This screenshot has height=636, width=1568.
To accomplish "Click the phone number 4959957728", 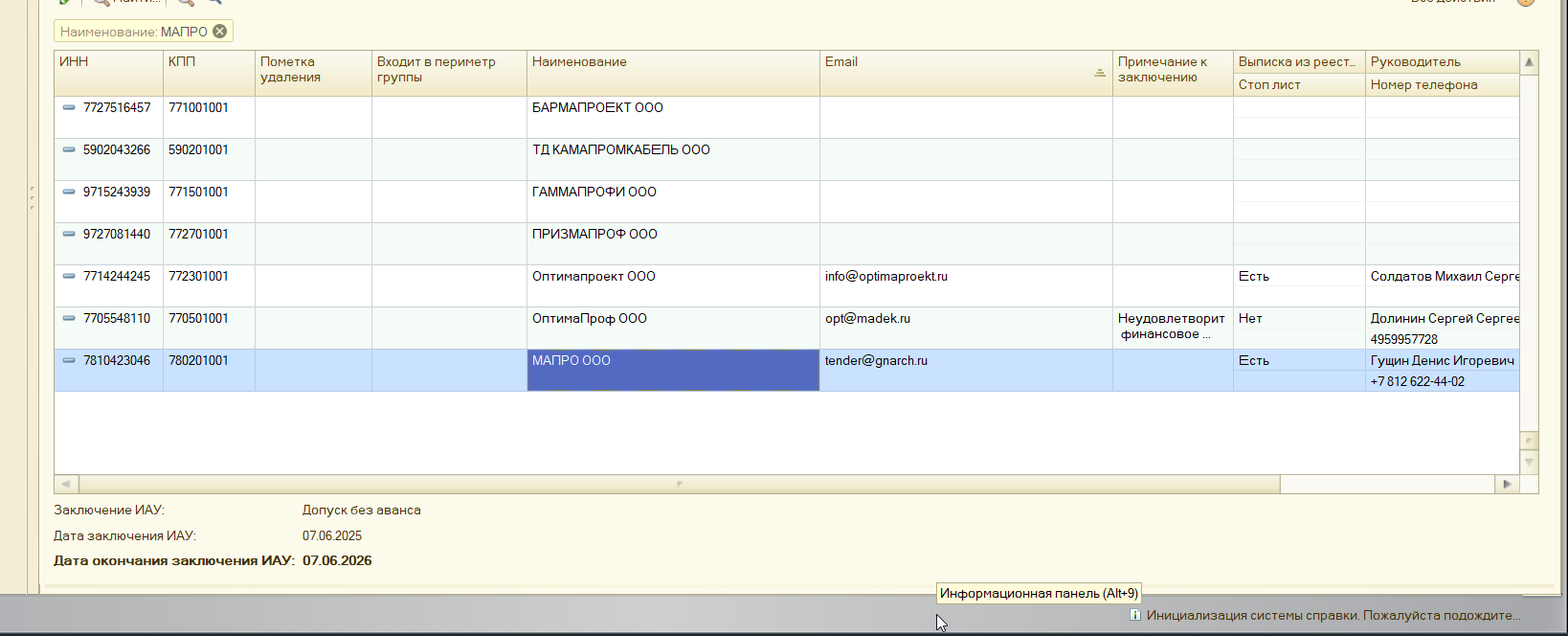I will pyautogui.click(x=1403, y=339).
